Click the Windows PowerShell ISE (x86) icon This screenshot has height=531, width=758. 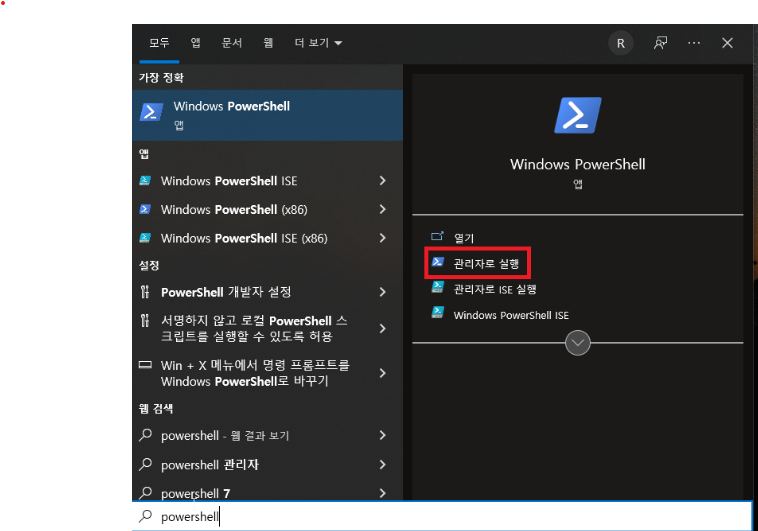(145, 237)
